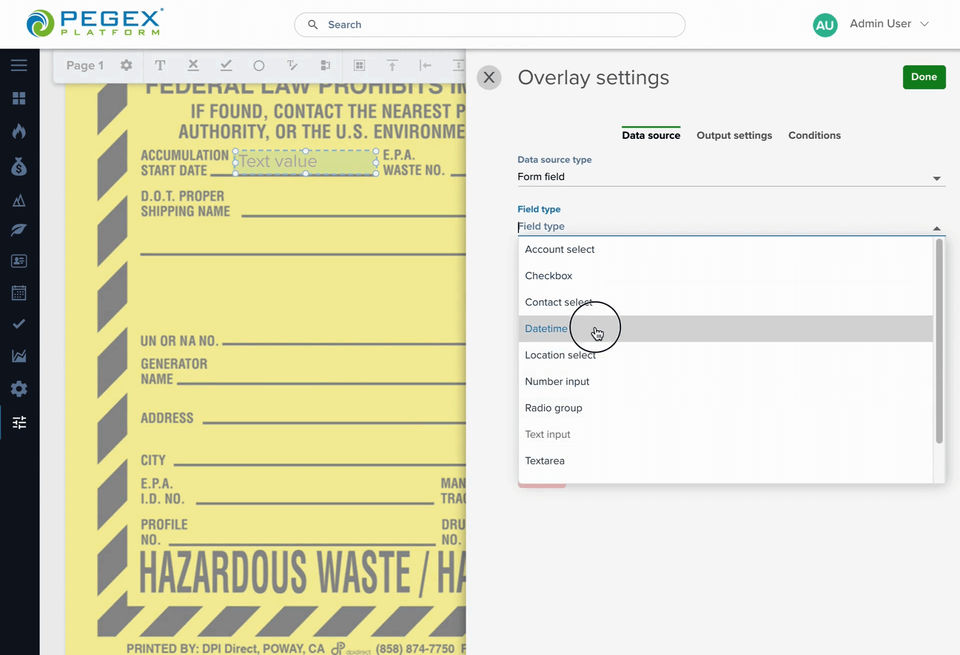Select the Text value overlay box on label
This screenshot has width=960, height=655.
[306, 162]
